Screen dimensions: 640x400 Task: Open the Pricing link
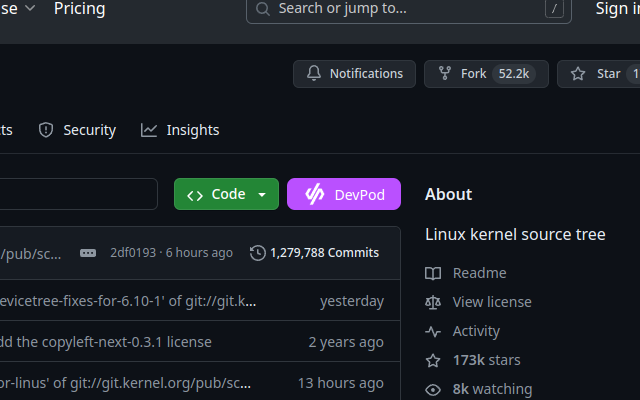coord(79,9)
